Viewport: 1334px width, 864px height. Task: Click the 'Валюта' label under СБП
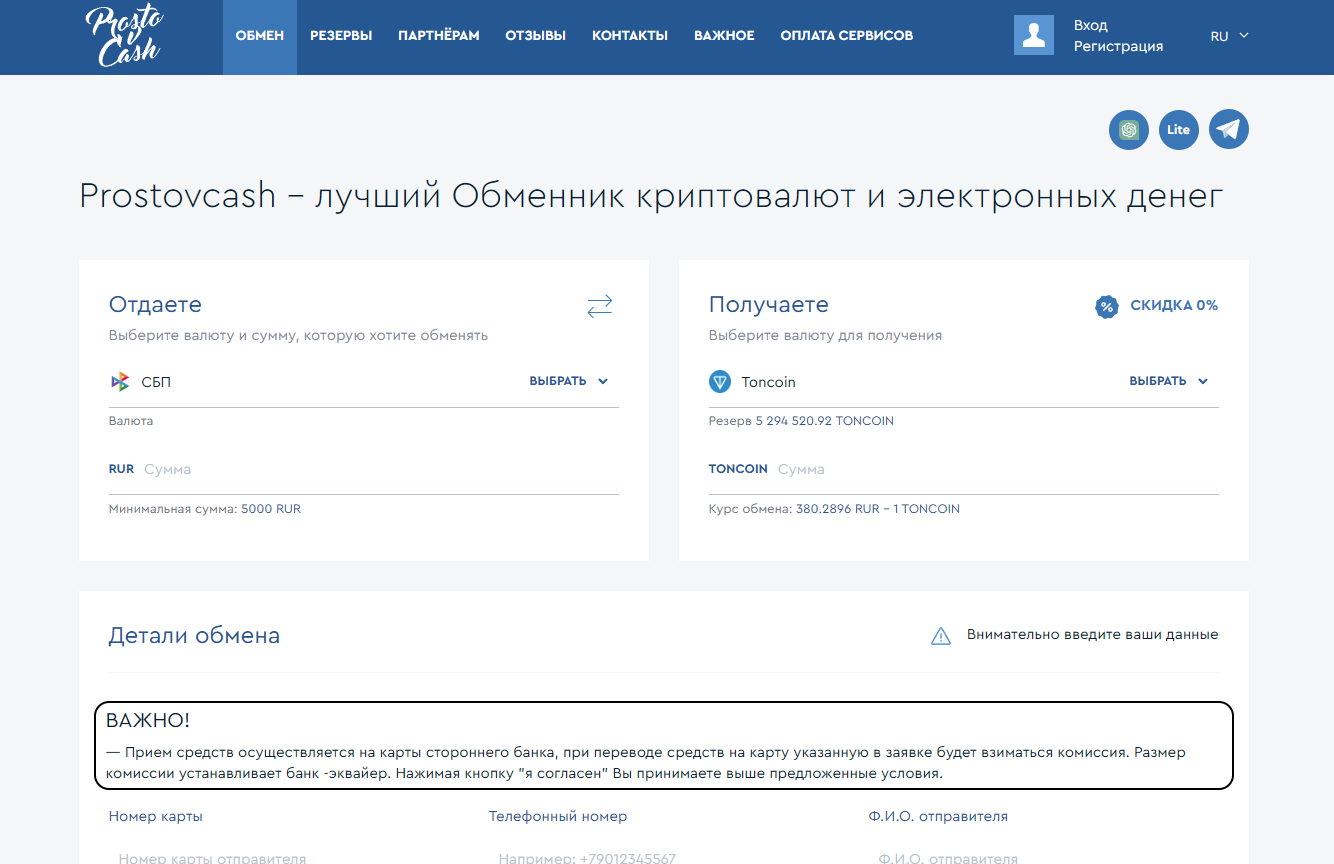131,421
